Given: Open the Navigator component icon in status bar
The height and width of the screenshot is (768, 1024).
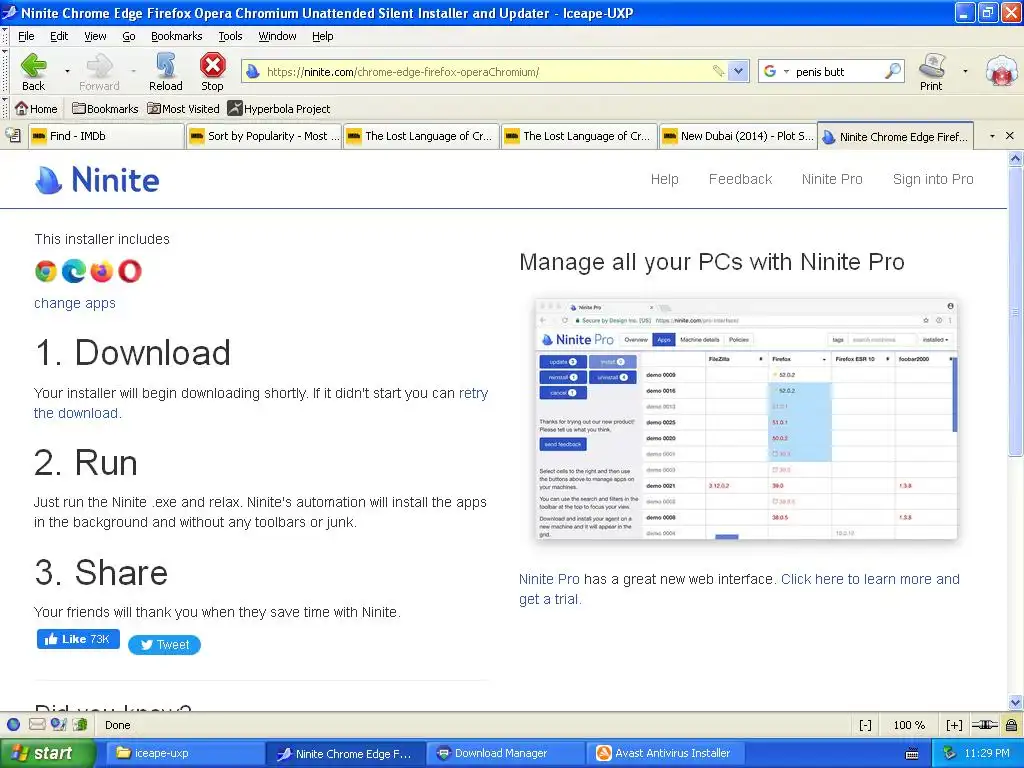Looking at the screenshot, I should click(13, 724).
